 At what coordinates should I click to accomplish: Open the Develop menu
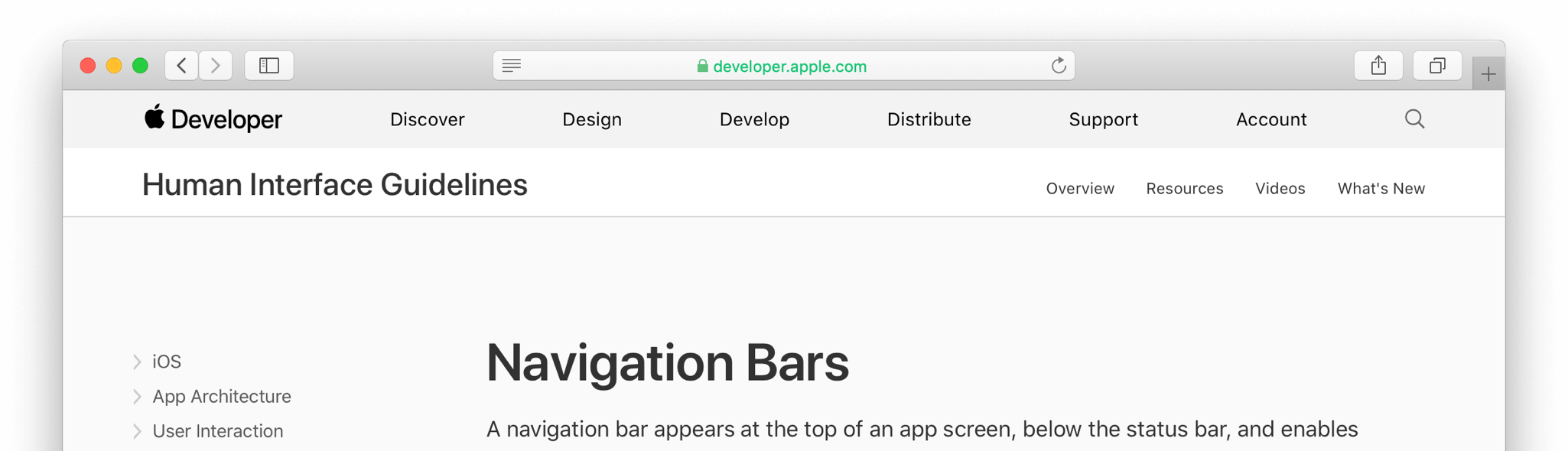tap(754, 119)
